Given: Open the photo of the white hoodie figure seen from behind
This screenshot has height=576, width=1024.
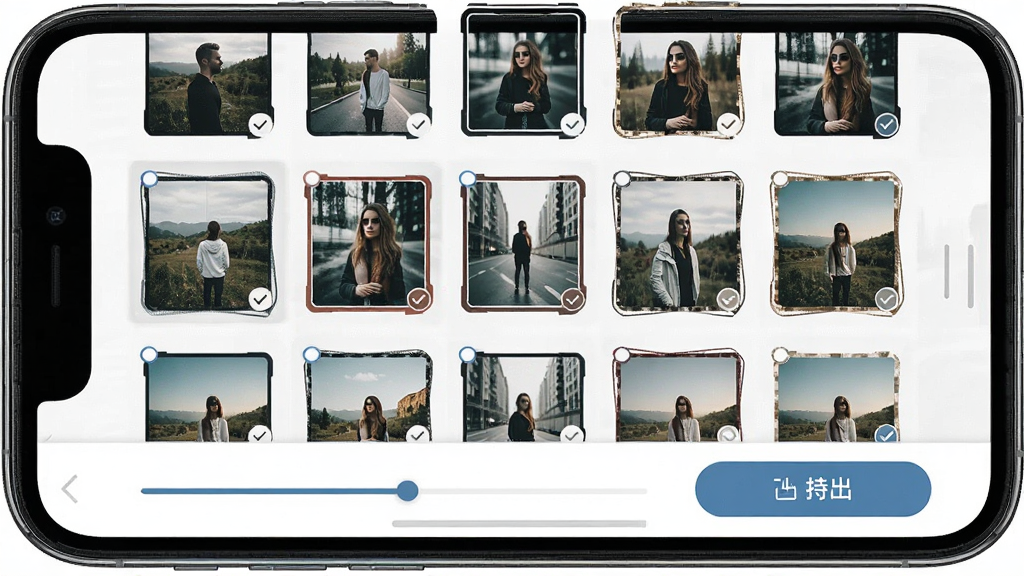Looking at the screenshot, I should (x=208, y=243).
